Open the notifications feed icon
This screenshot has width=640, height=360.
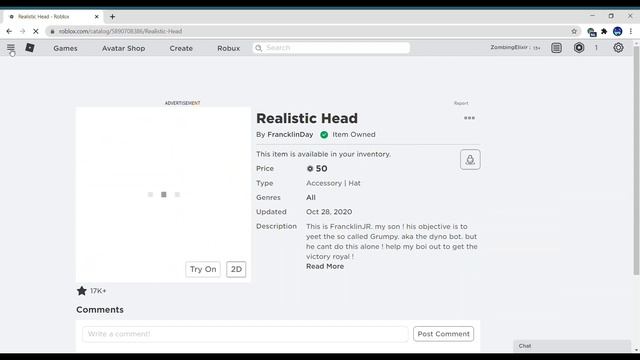556,48
